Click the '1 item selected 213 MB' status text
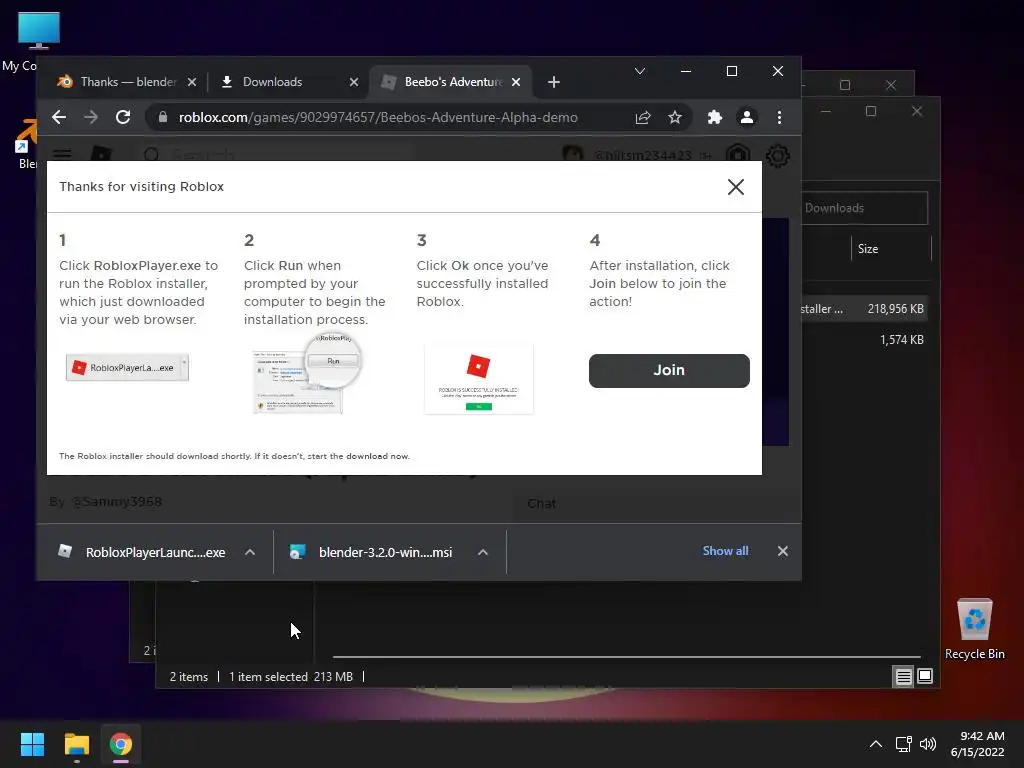1024x768 pixels. point(291,677)
